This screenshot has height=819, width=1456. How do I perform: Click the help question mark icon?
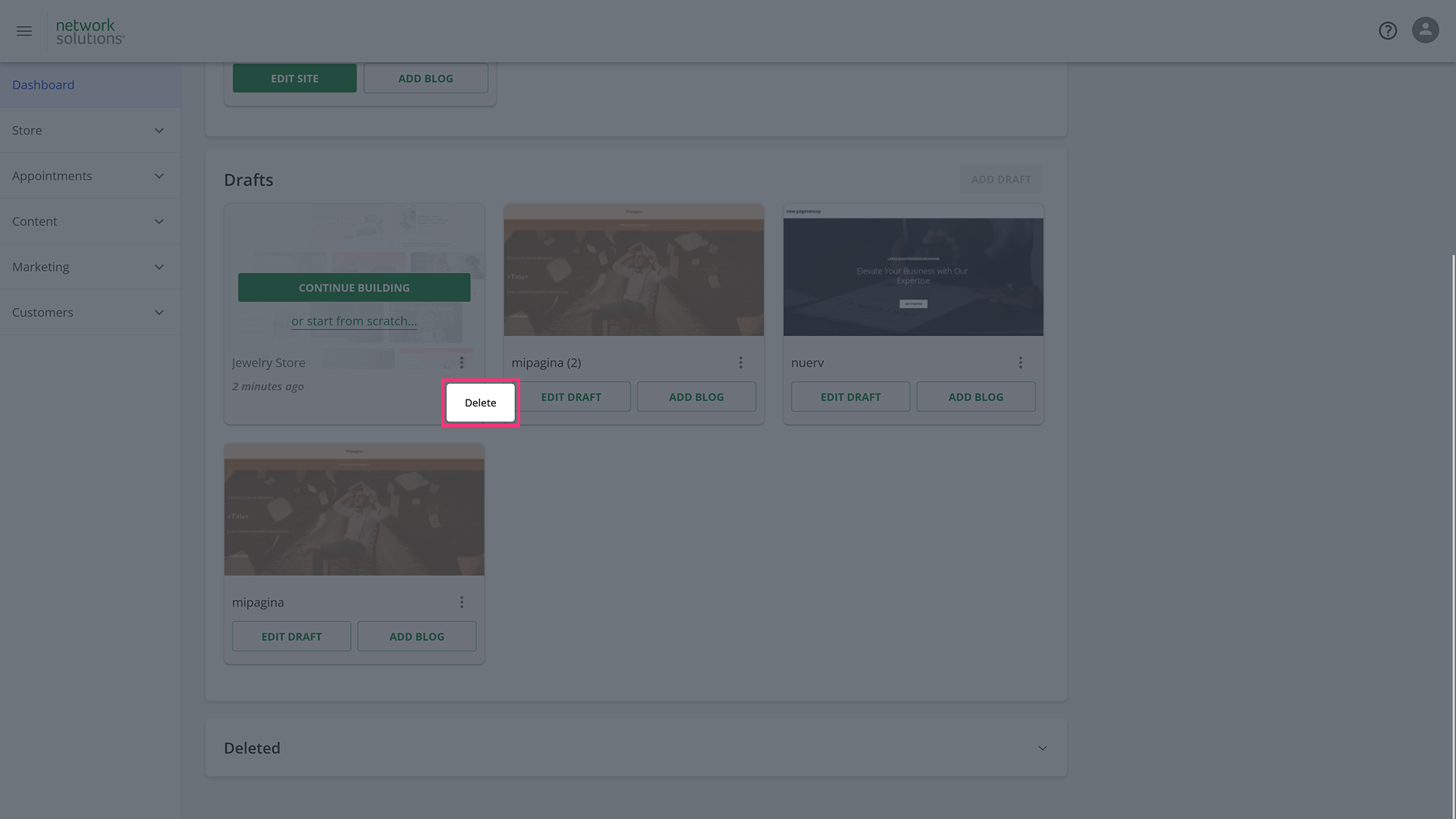pos(1388,31)
